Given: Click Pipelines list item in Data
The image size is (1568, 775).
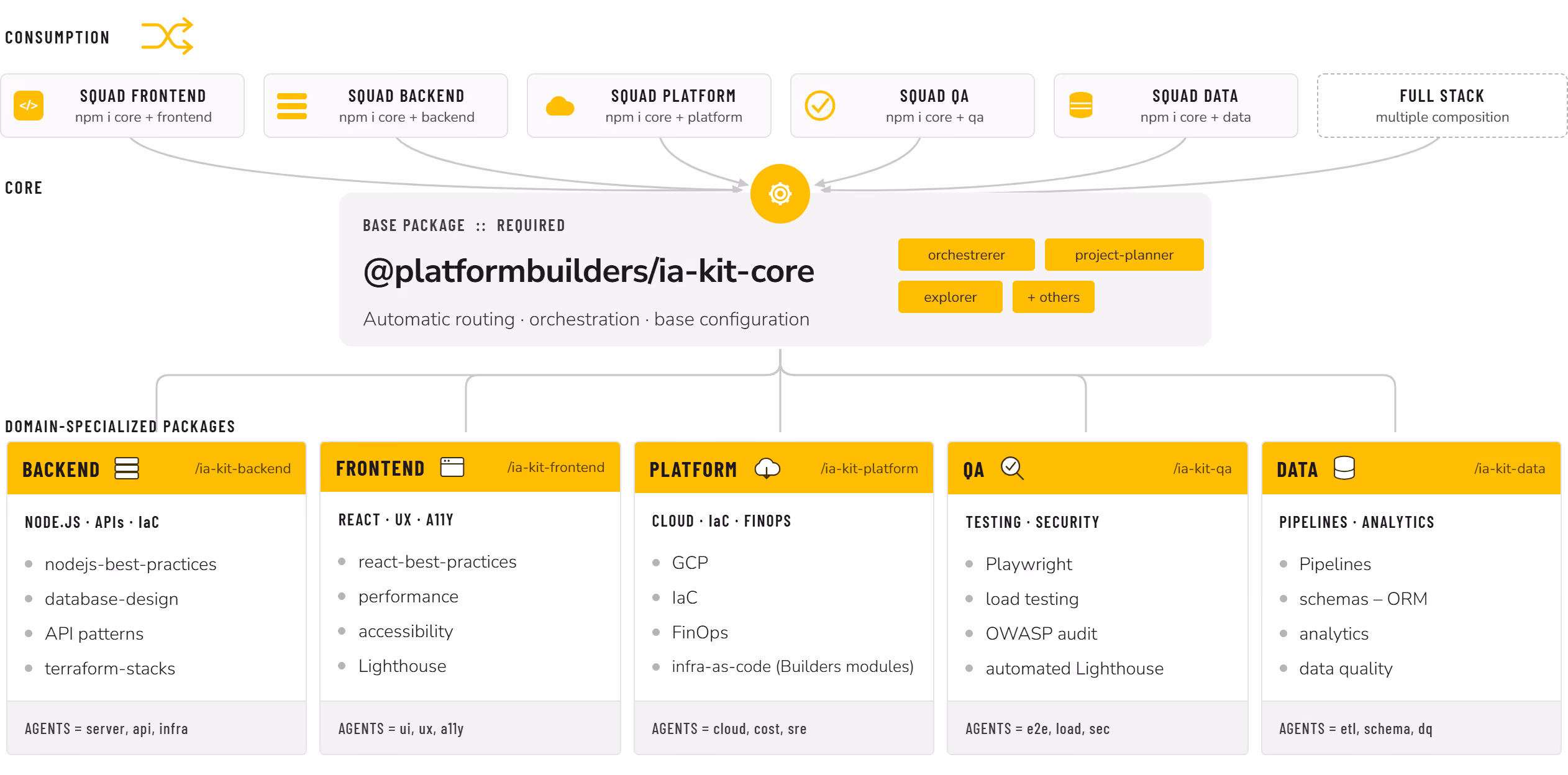Looking at the screenshot, I should (x=1334, y=564).
